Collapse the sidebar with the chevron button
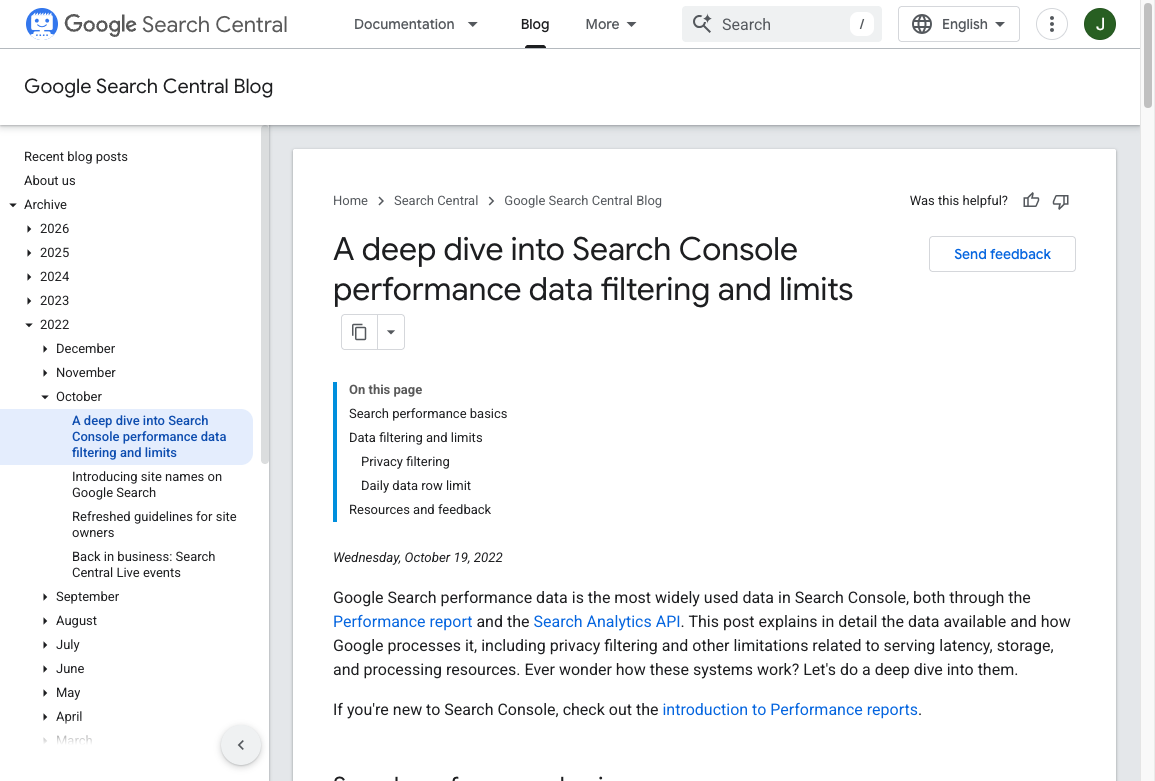The width and height of the screenshot is (1155, 781). 241,745
